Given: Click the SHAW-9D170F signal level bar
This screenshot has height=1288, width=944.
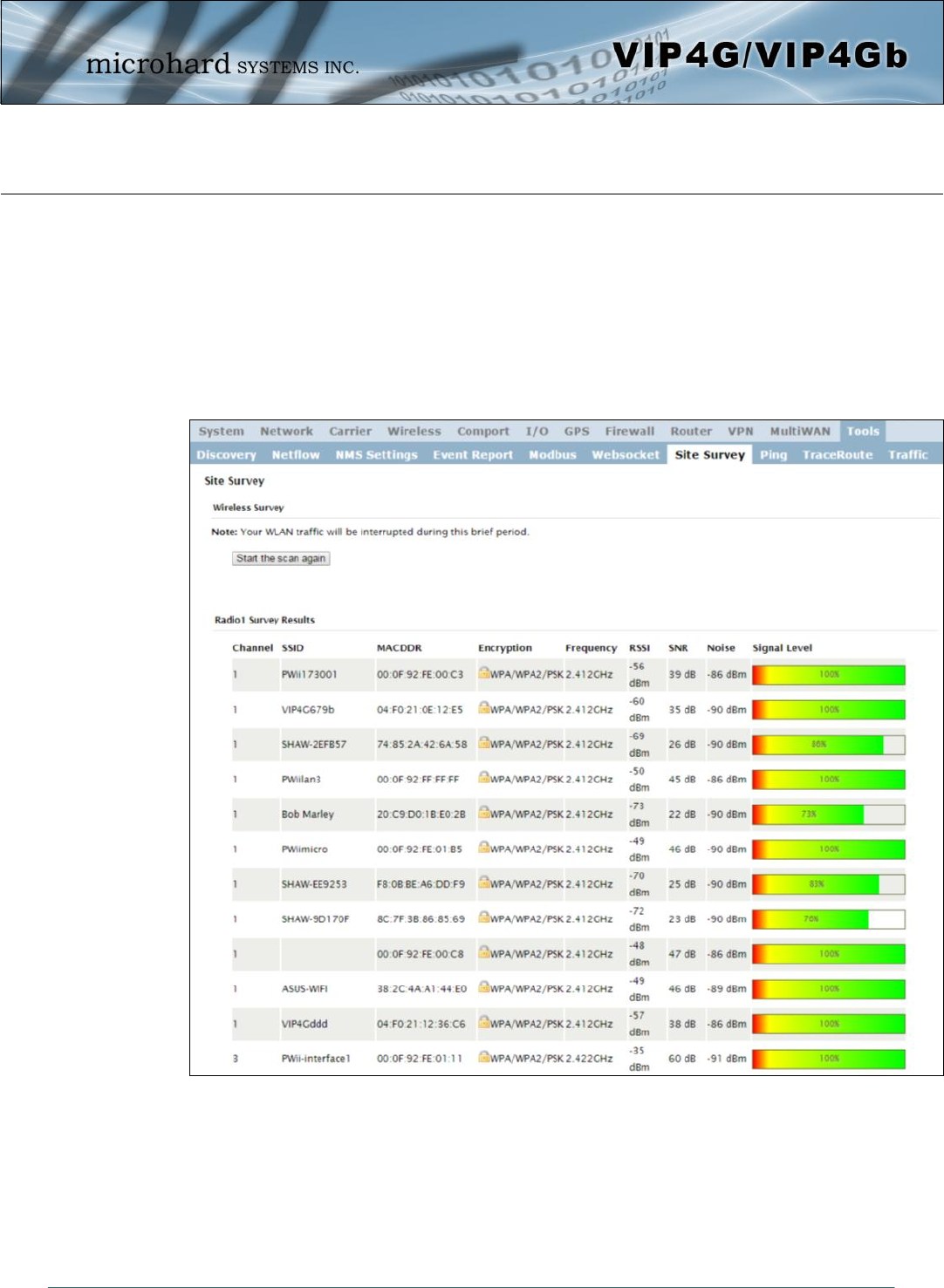Looking at the screenshot, I should pos(827,919).
